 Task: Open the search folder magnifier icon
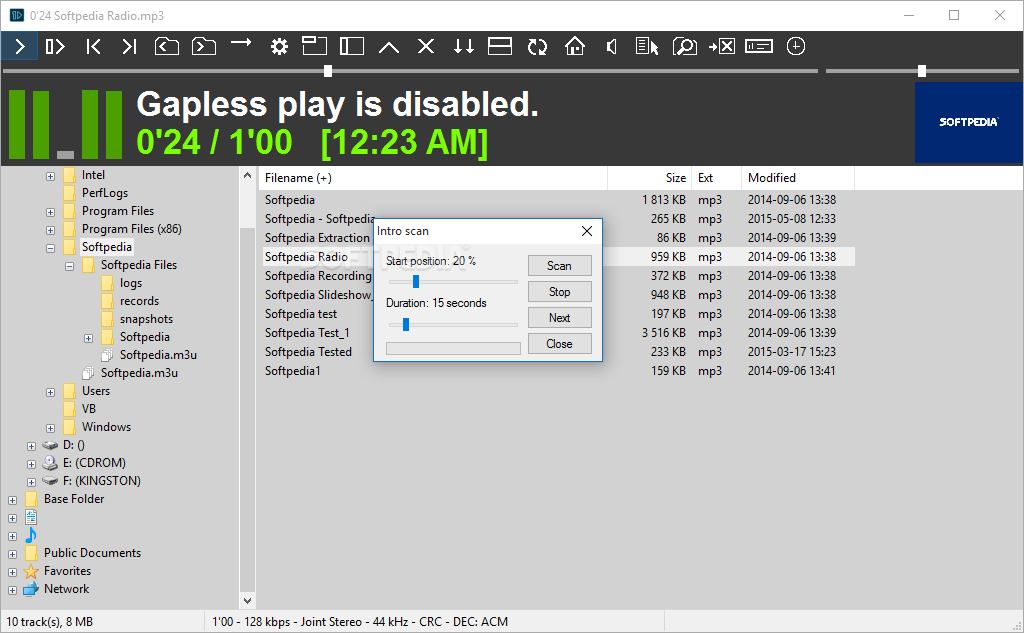[684, 46]
